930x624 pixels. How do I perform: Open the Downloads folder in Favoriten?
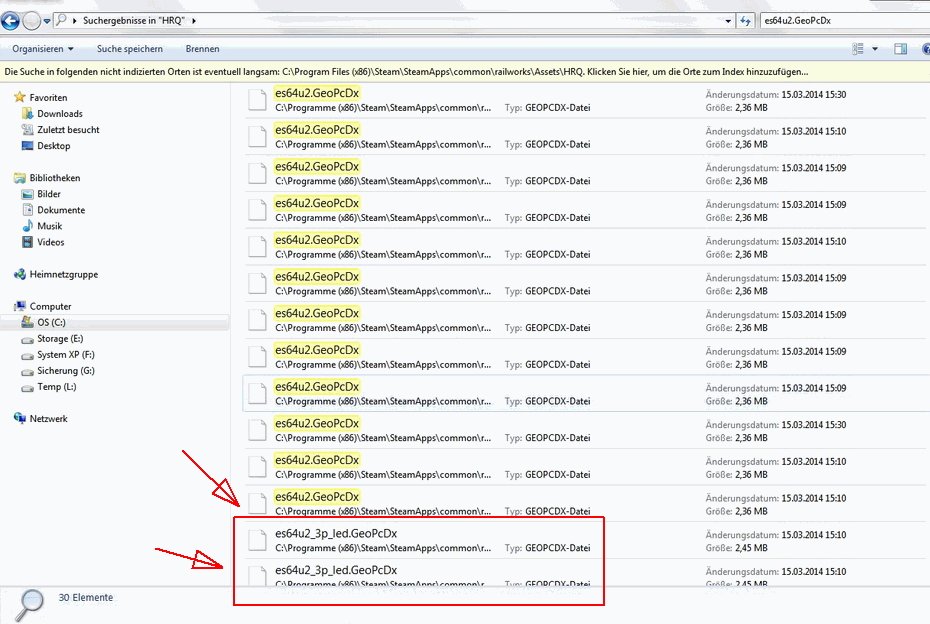(59, 114)
